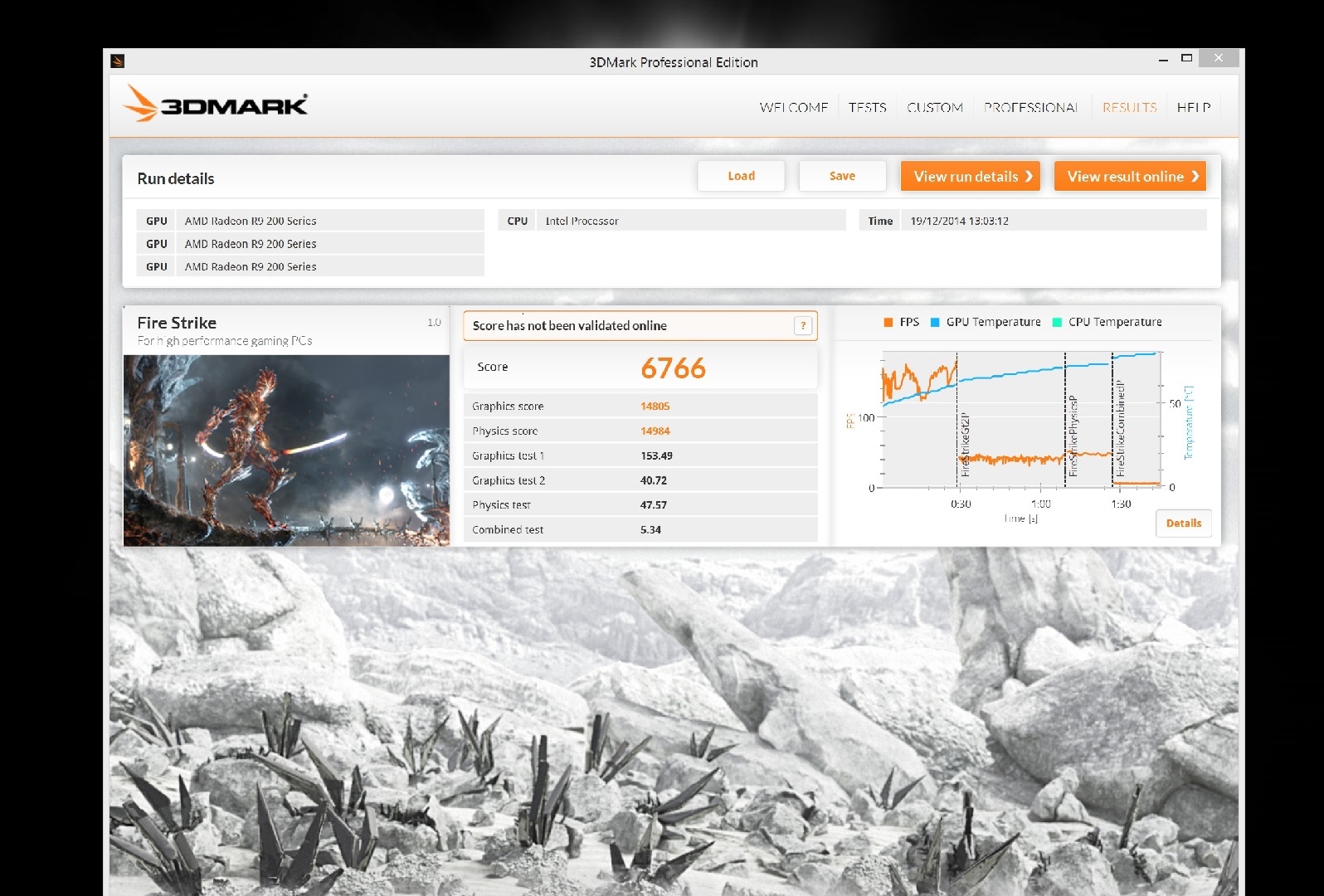Open the chart Details button
This screenshot has height=896, width=1324.
1184,523
